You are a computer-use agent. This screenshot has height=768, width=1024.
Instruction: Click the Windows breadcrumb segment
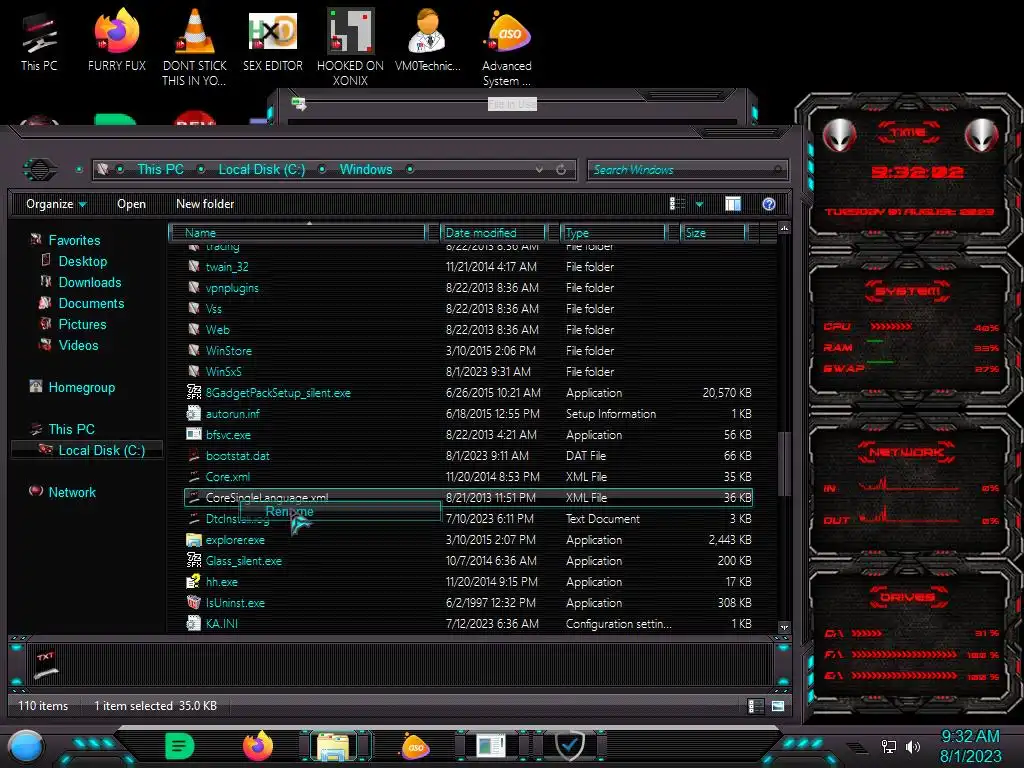(366, 170)
